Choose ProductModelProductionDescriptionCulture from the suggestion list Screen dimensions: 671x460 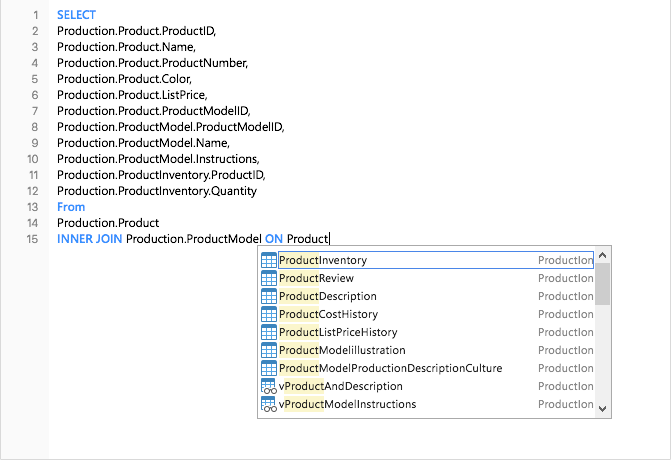[x=390, y=368]
